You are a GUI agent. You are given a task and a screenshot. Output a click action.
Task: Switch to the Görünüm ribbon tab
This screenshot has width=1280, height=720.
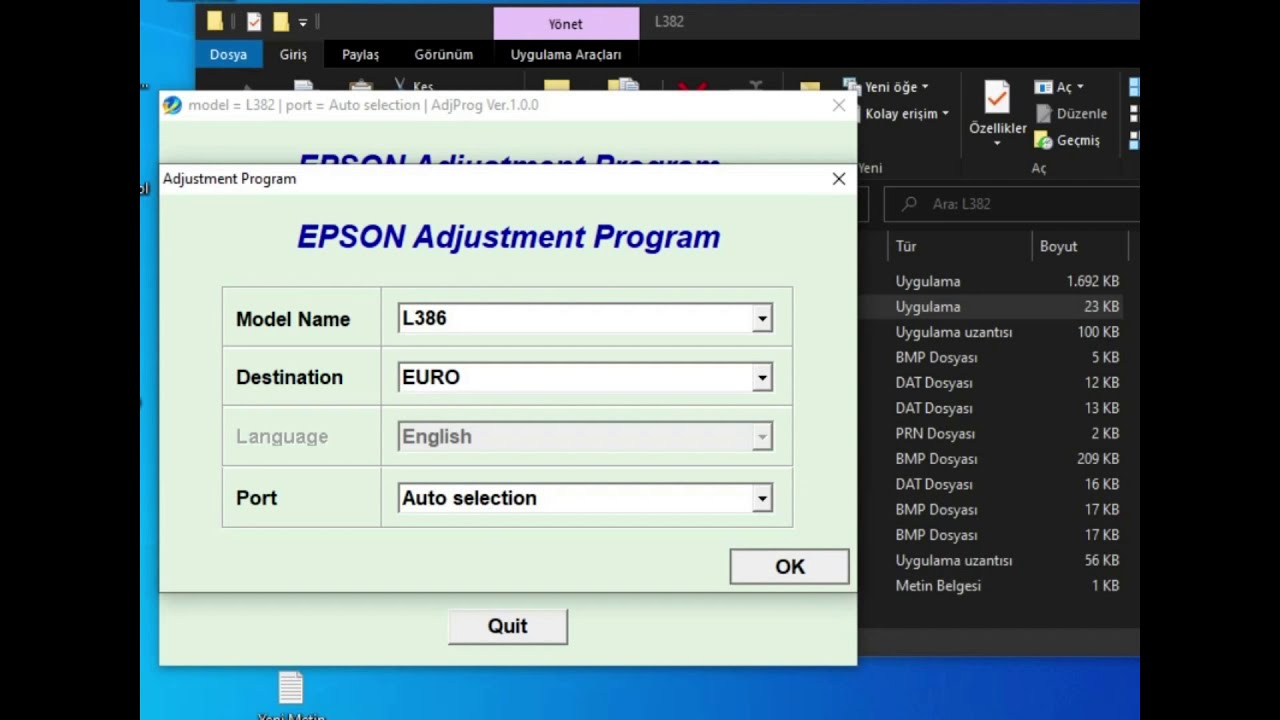point(443,55)
